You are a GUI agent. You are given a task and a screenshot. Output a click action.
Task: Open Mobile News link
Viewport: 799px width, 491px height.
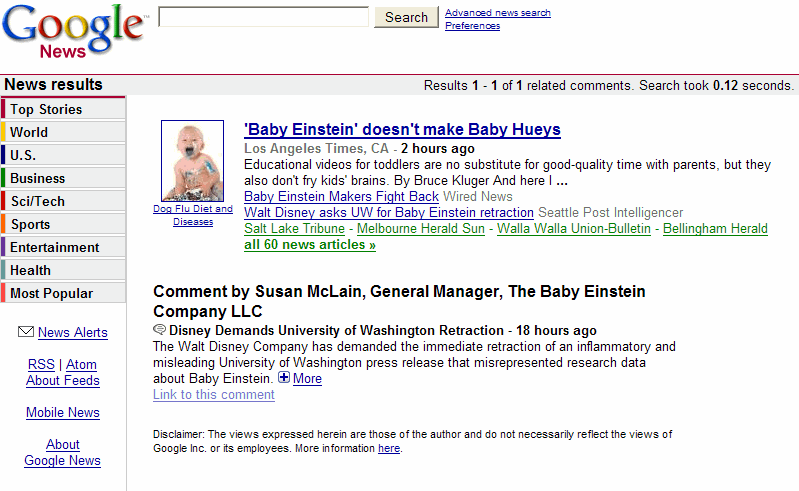point(63,413)
